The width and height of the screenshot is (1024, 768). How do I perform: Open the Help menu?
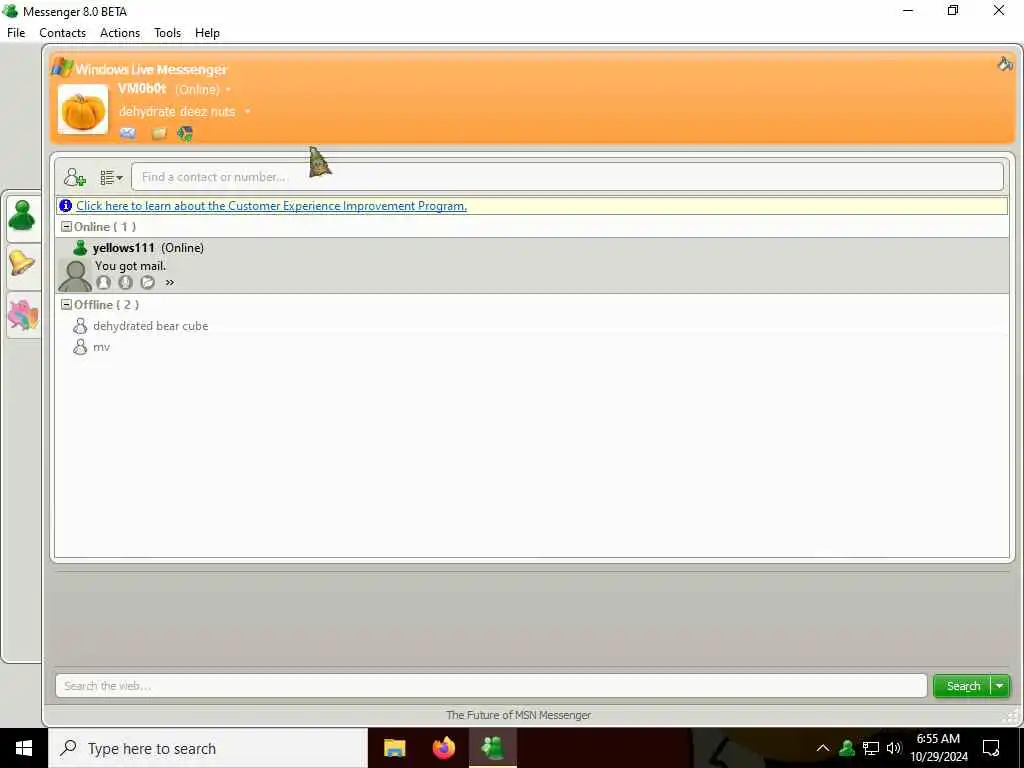[207, 33]
